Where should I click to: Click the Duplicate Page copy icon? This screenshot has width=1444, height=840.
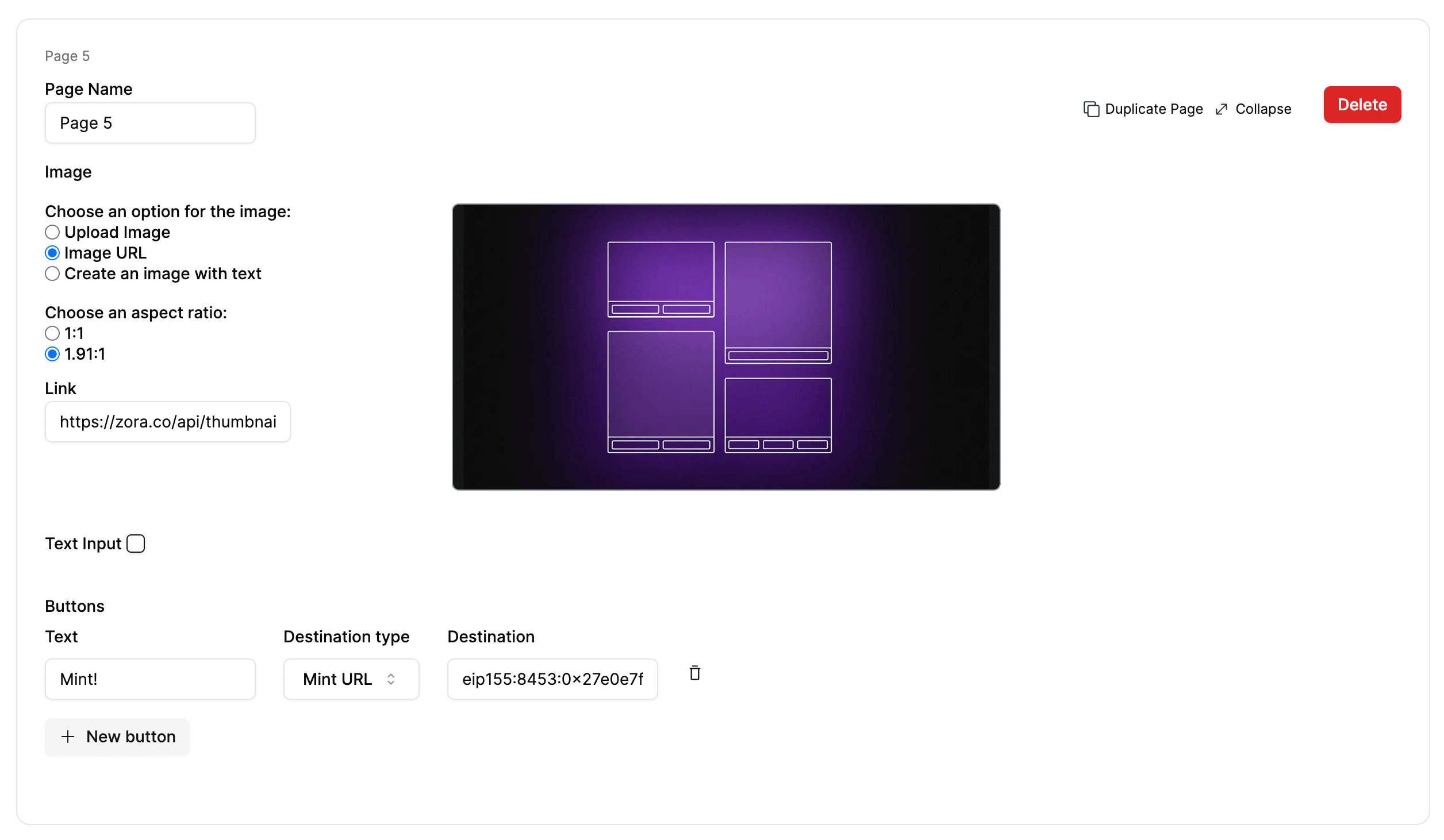[1090, 109]
